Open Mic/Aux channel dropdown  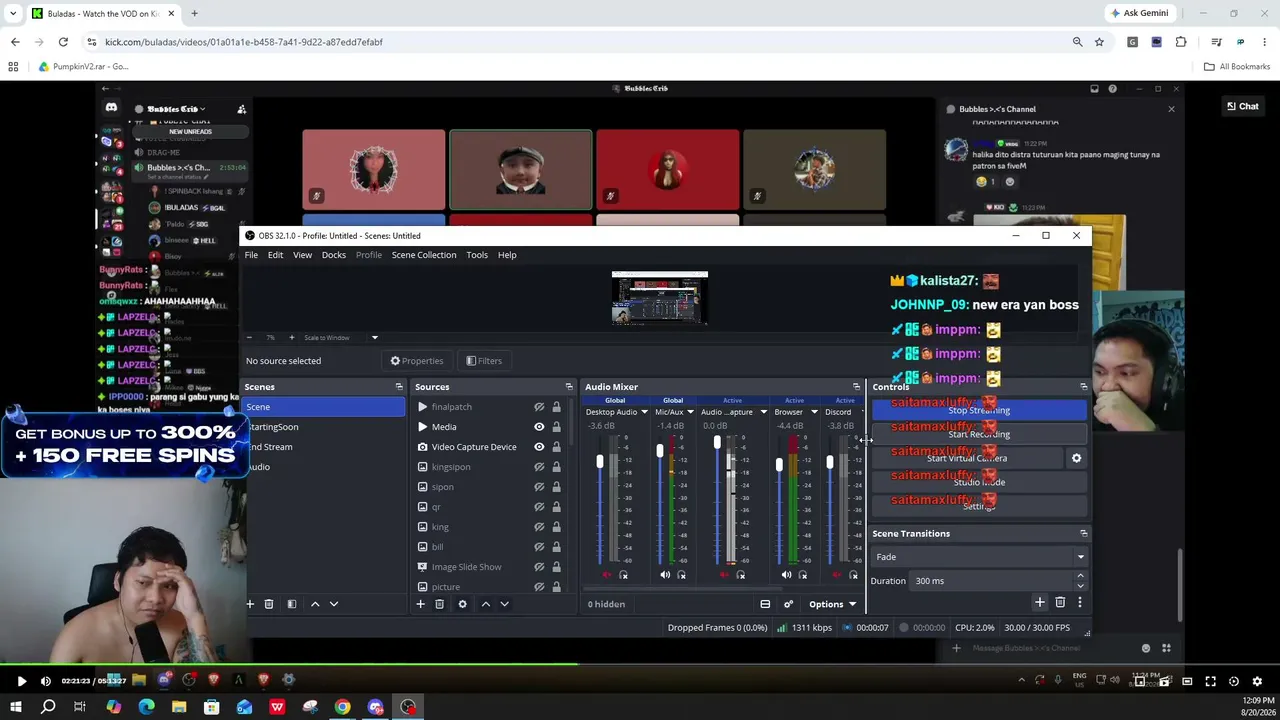690,412
